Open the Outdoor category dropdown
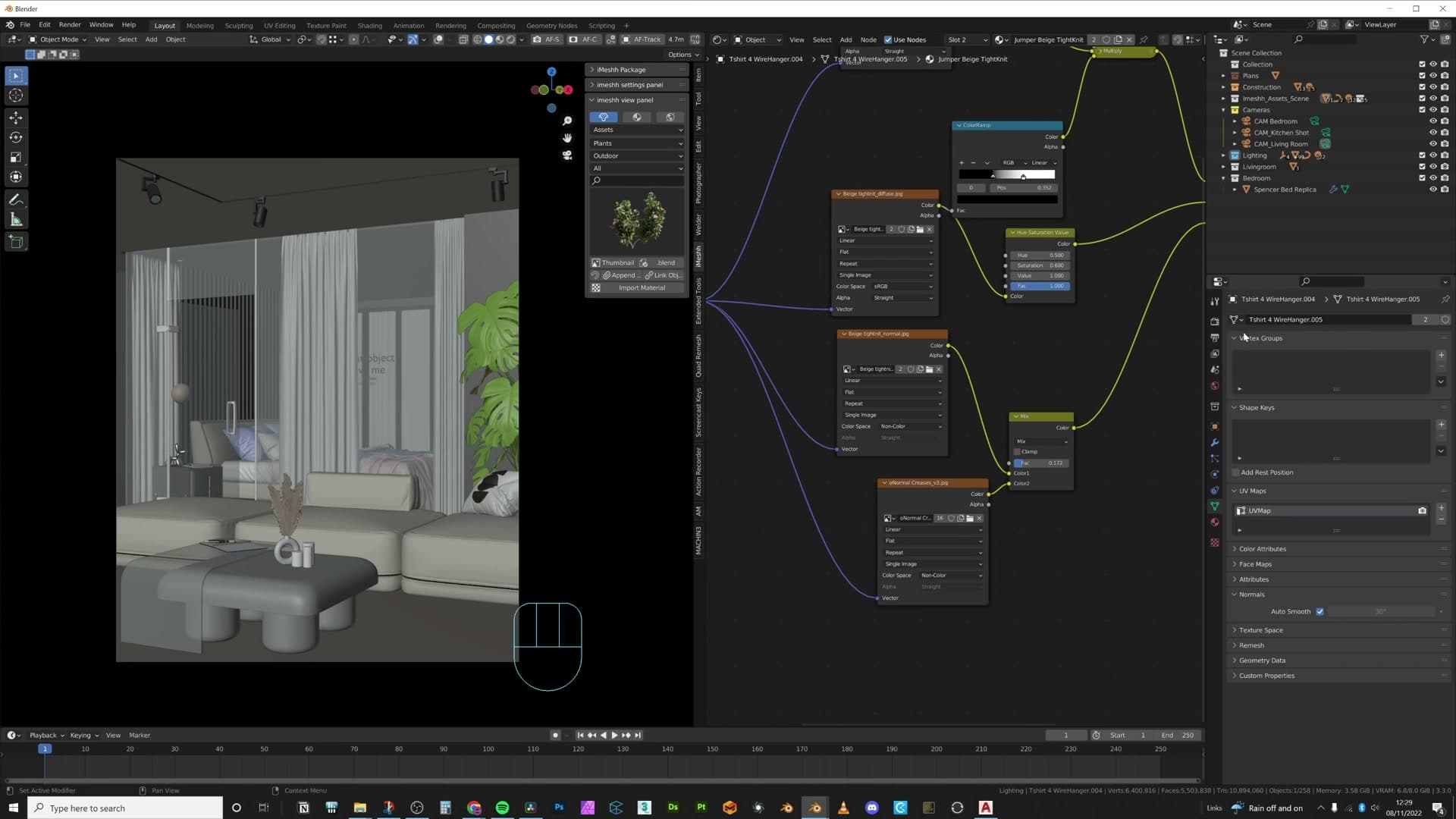1456x819 pixels. (637, 156)
